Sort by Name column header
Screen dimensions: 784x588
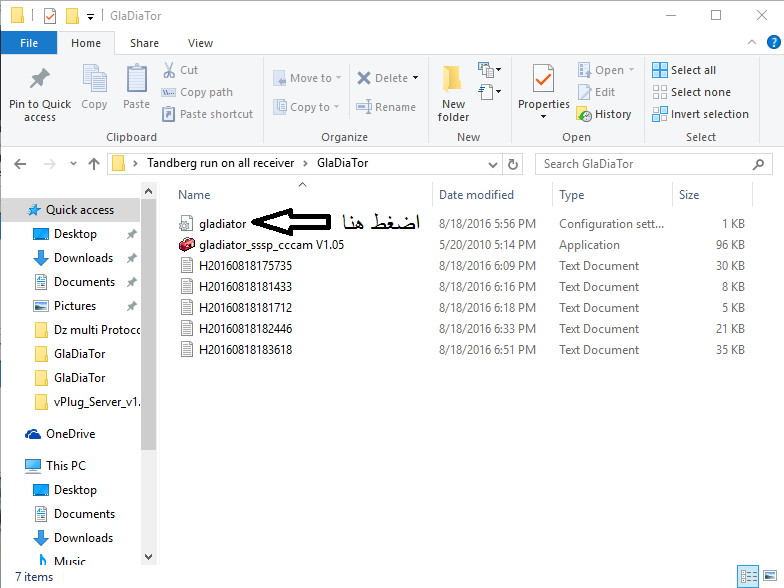(194, 195)
